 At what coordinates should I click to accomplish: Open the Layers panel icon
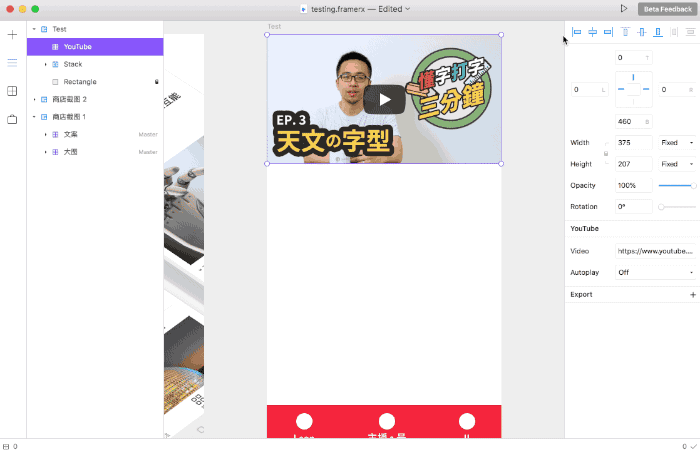(x=12, y=63)
